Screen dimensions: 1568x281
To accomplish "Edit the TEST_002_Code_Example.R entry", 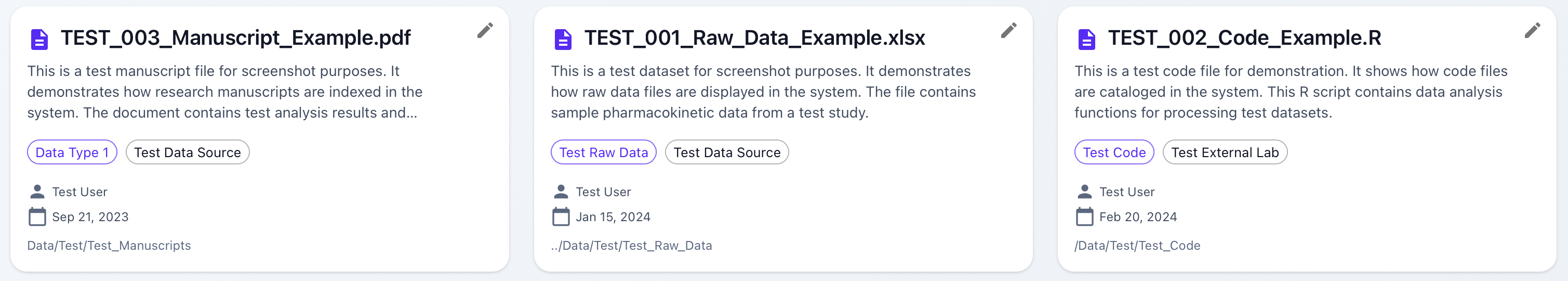I will (x=1532, y=31).
